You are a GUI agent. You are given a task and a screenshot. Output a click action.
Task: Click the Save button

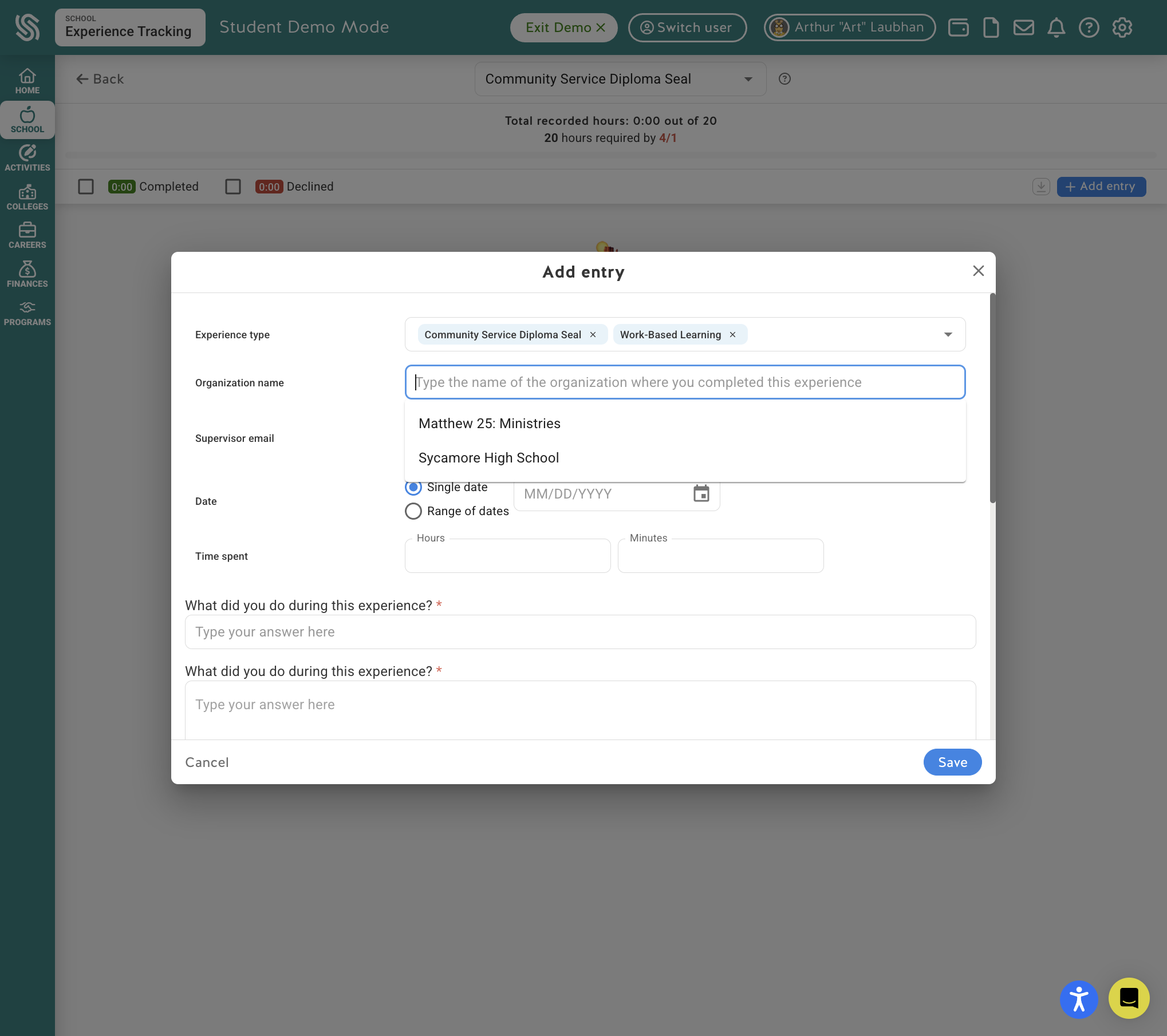pos(952,762)
